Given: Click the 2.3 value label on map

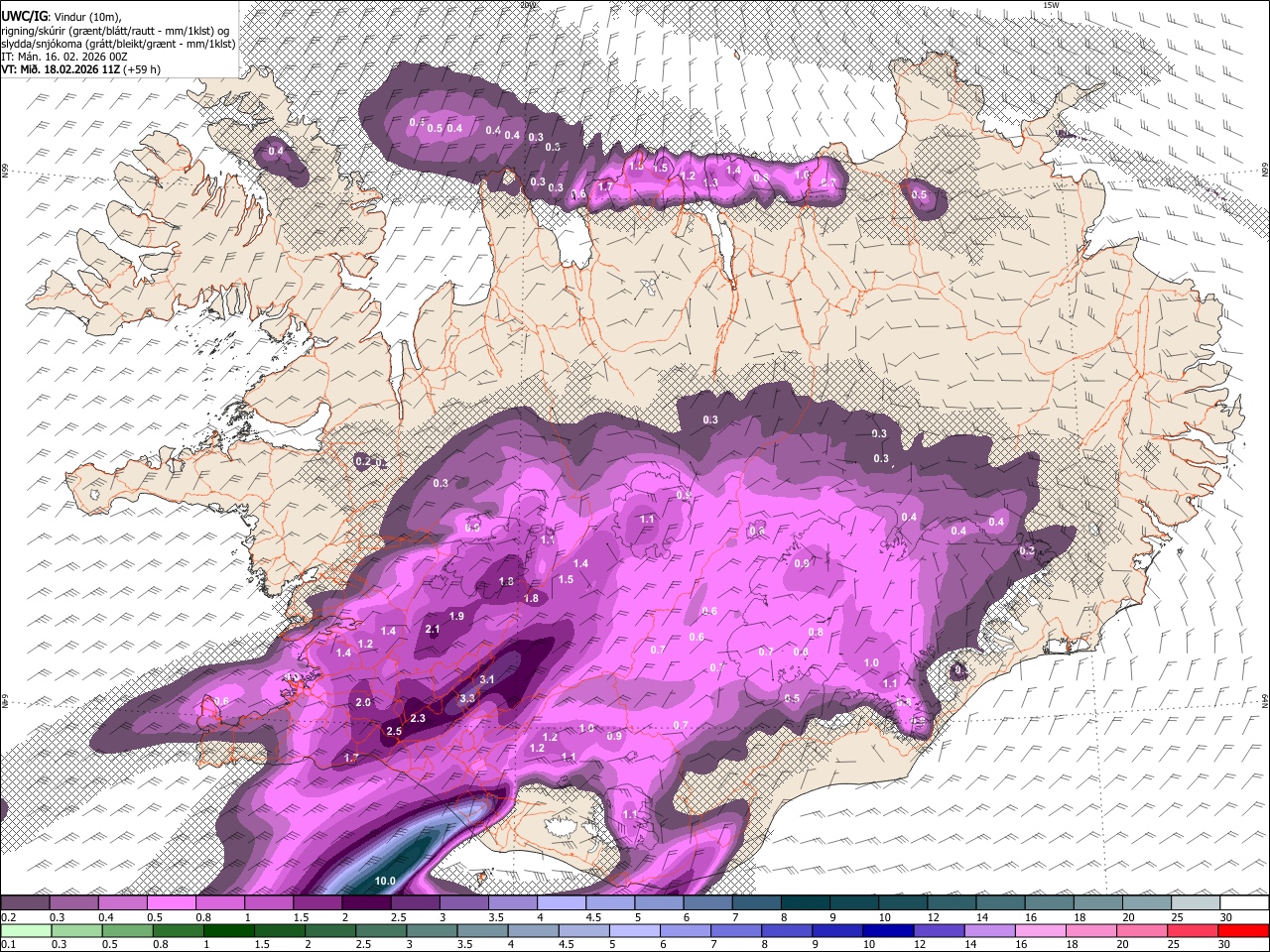Looking at the screenshot, I should click(418, 718).
